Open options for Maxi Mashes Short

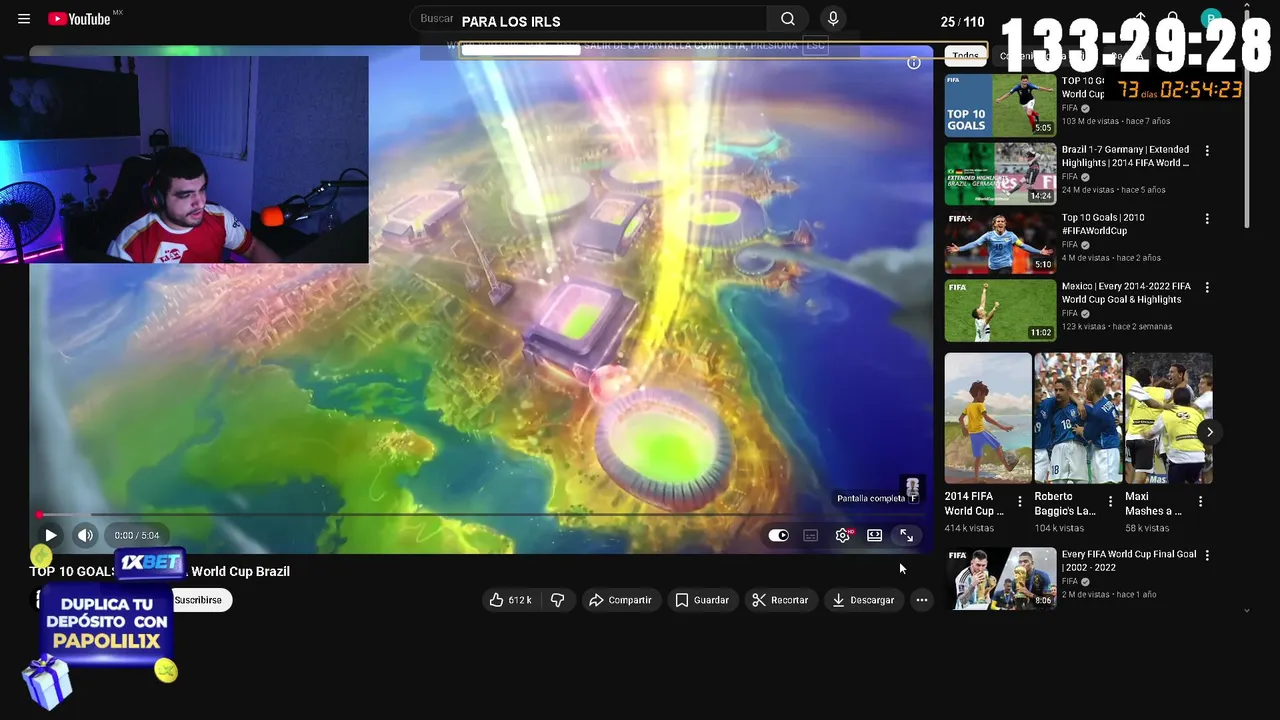[x=1200, y=501]
